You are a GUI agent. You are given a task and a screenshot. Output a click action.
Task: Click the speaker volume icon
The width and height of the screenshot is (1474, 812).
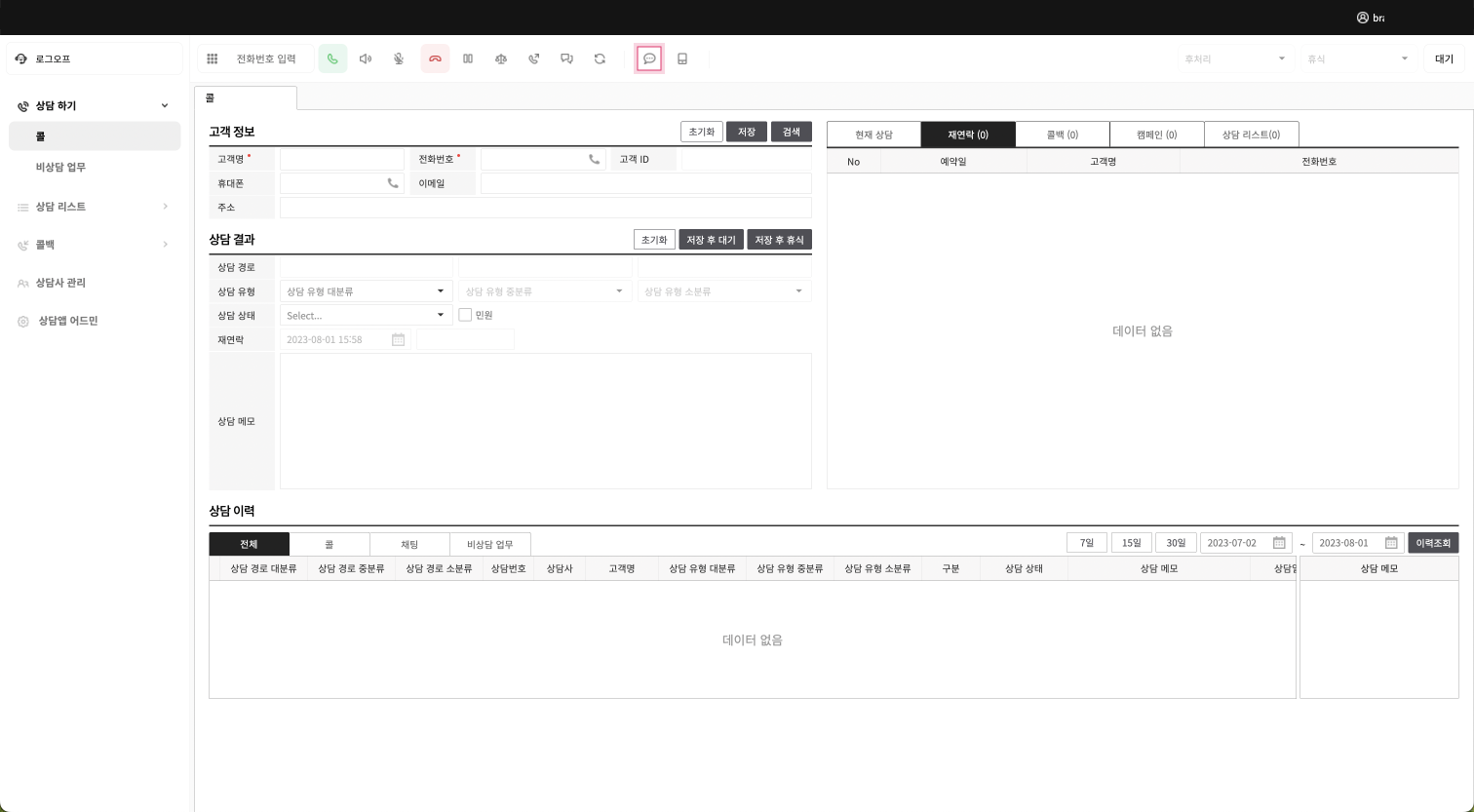tap(366, 58)
